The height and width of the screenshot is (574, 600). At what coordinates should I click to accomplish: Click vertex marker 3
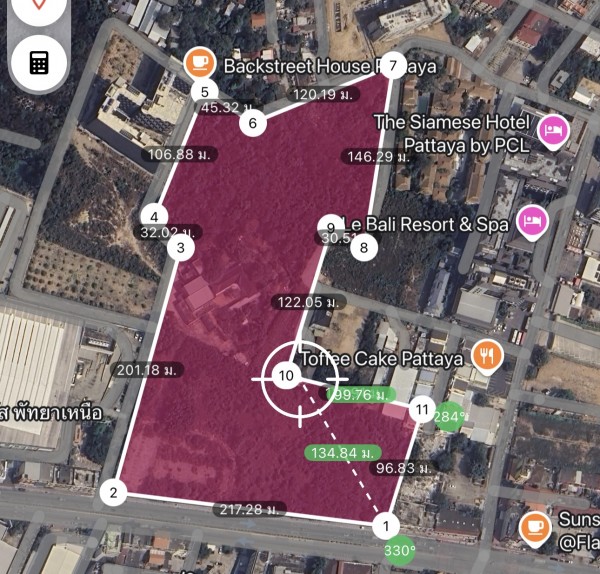point(181,248)
